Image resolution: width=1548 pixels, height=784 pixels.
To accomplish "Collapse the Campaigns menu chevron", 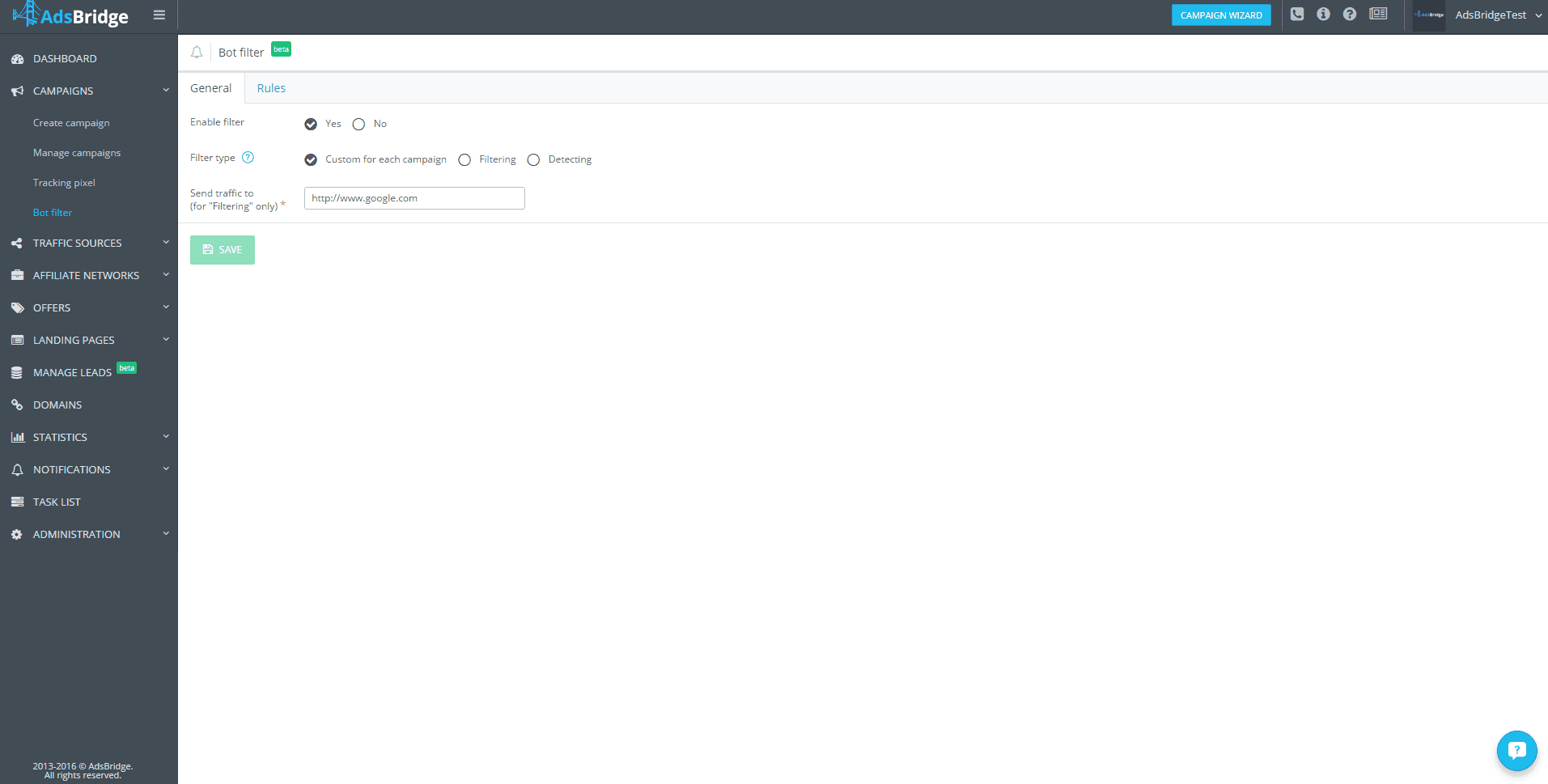I will 166,91.
